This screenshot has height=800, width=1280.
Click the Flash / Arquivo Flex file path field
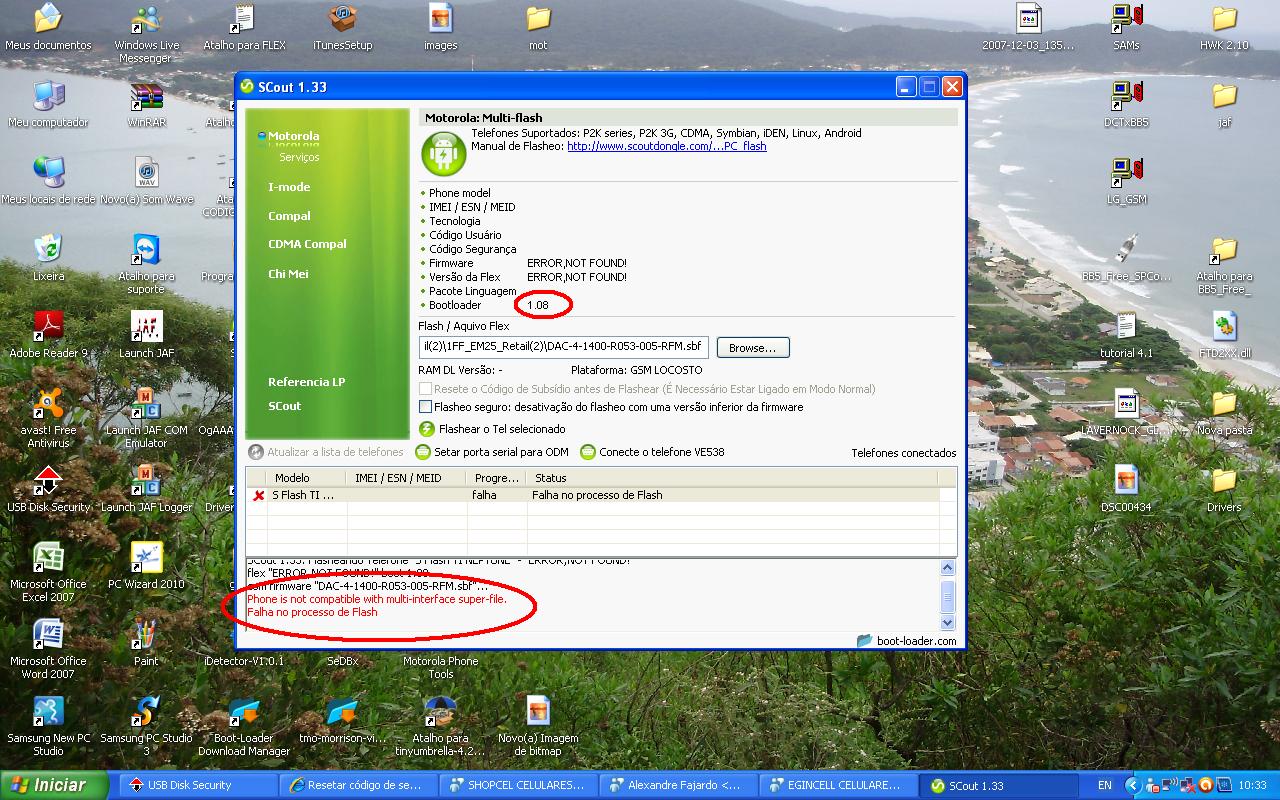[x=564, y=347]
